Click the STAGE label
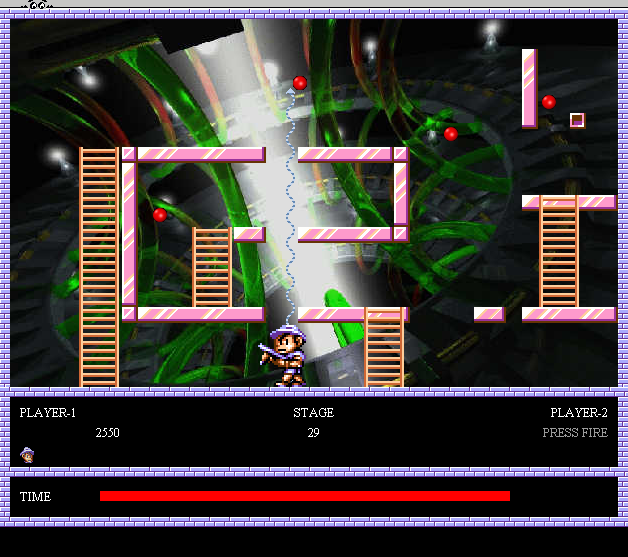Image resolution: width=628 pixels, height=557 pixels. point(314,412)
